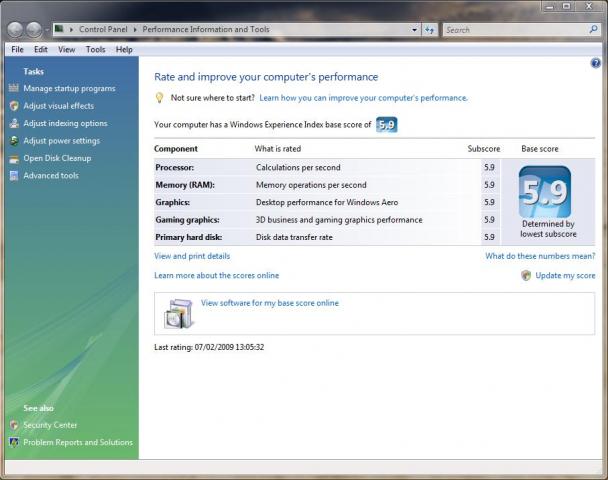Close the Performance Information window
Viewport: 608px width, 480px height.
coord(589,5)
